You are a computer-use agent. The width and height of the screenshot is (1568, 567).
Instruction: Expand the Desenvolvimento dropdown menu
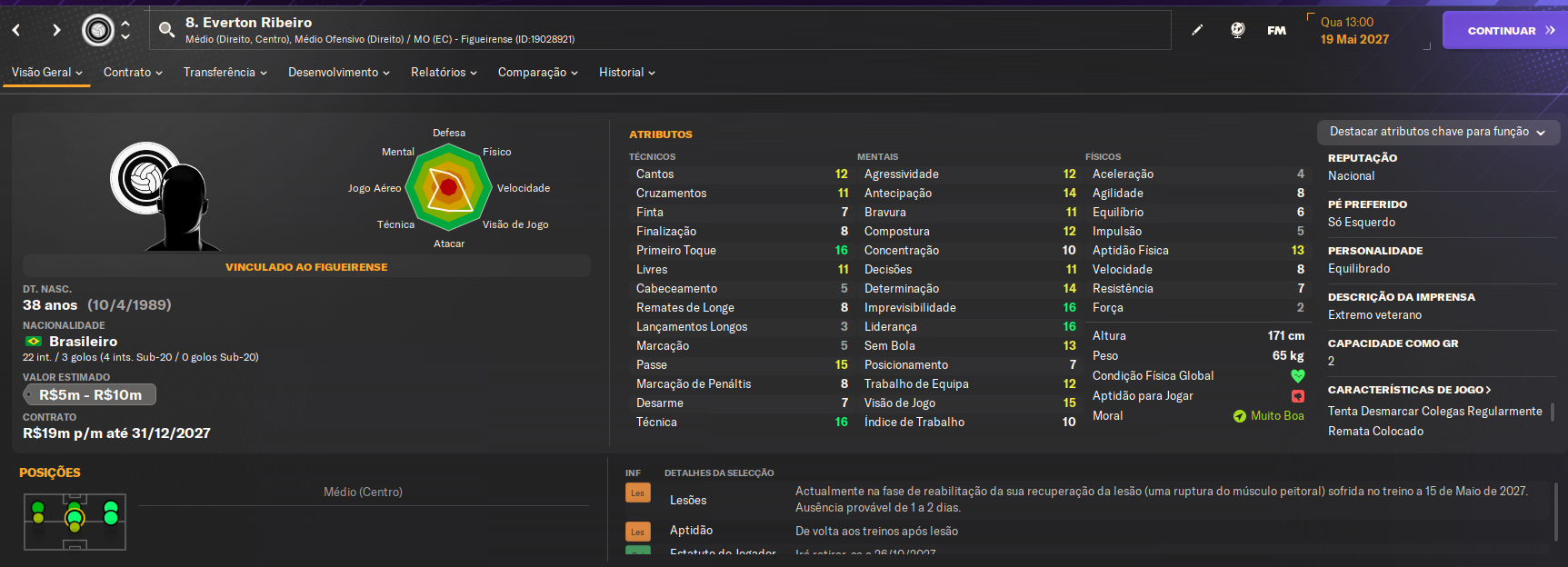(338, 73)
